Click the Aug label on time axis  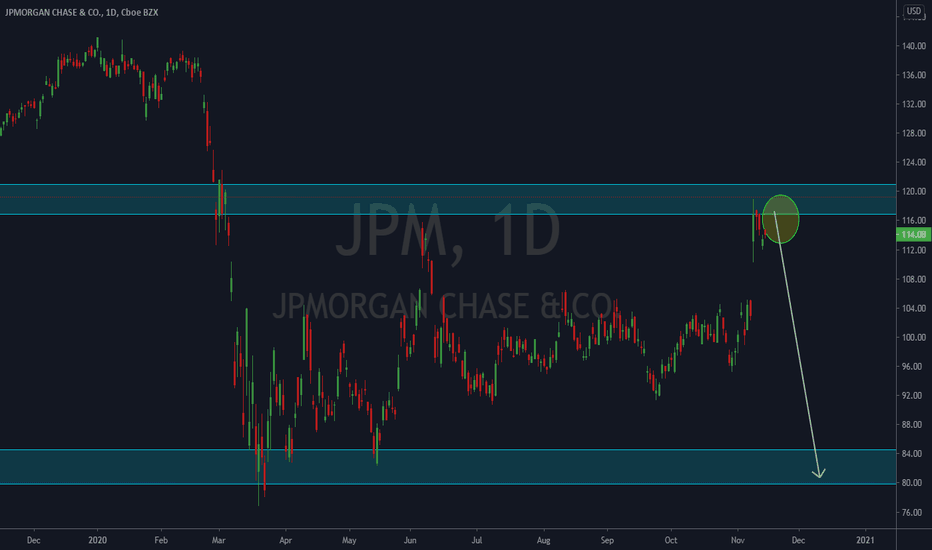544,540
